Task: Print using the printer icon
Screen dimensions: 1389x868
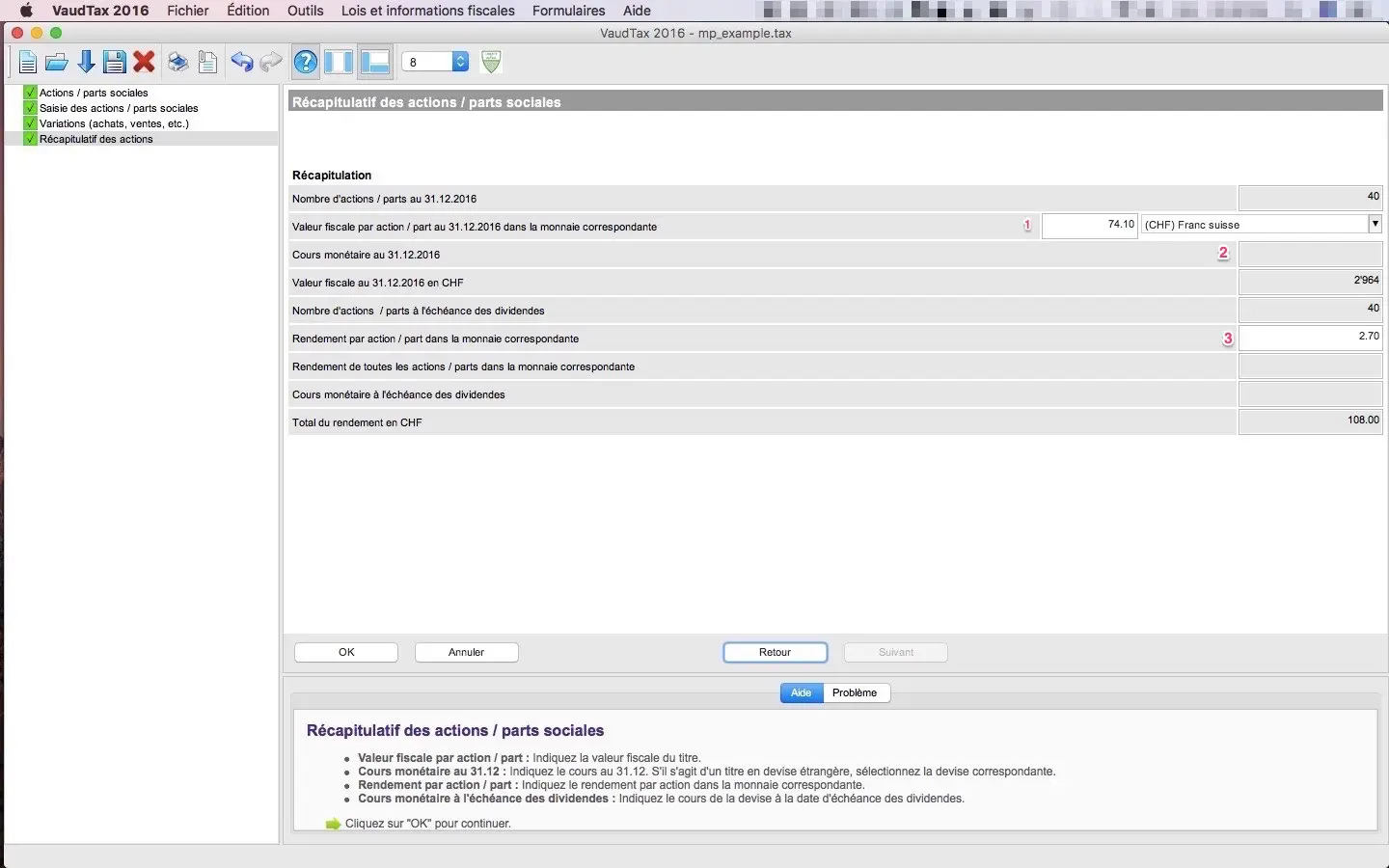Action: 177,63
